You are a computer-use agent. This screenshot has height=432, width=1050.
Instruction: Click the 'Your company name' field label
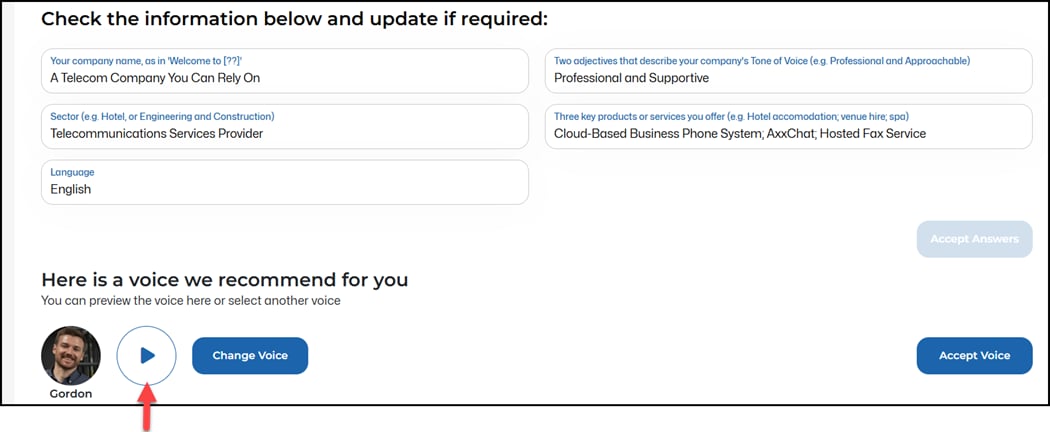pos(146,61)
